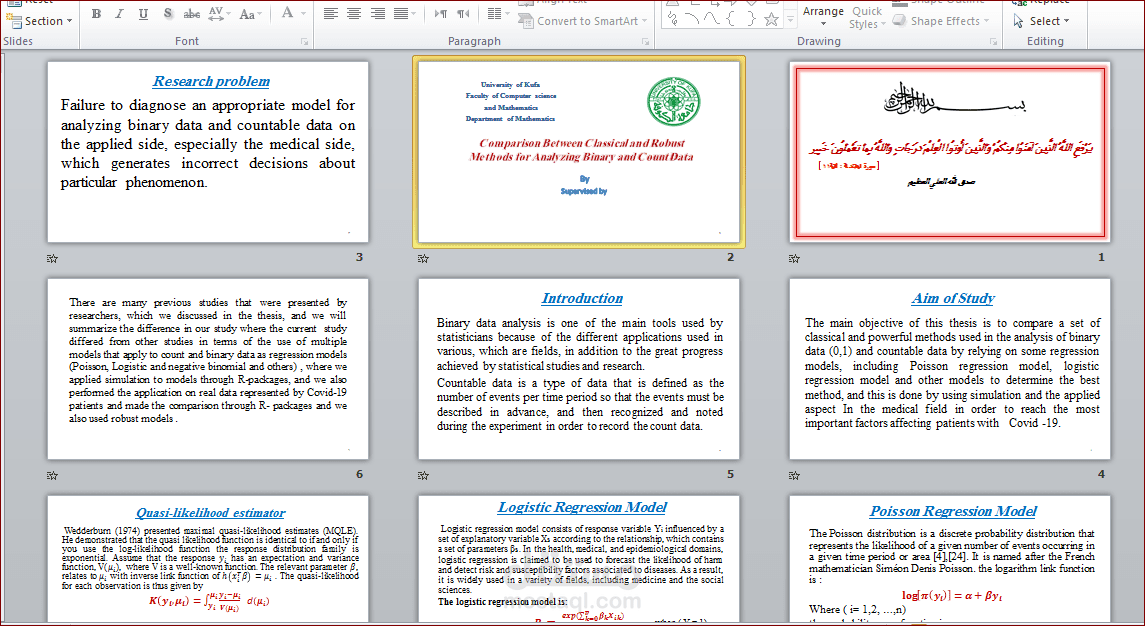Align text right
This screenshot has height=626, width=1145.
(378, 13)
